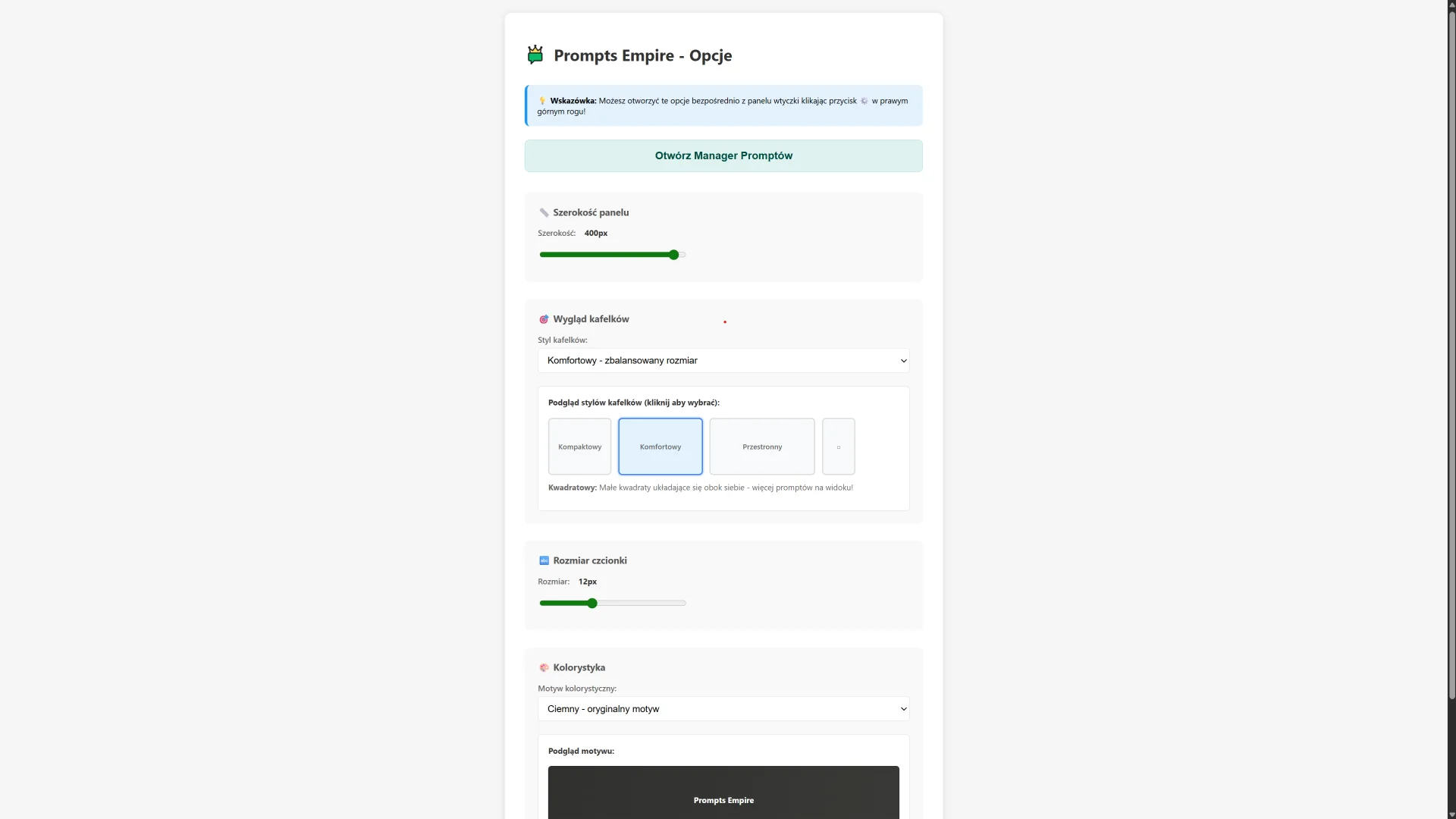Click the lightbulb hint icon

(542, 101)
